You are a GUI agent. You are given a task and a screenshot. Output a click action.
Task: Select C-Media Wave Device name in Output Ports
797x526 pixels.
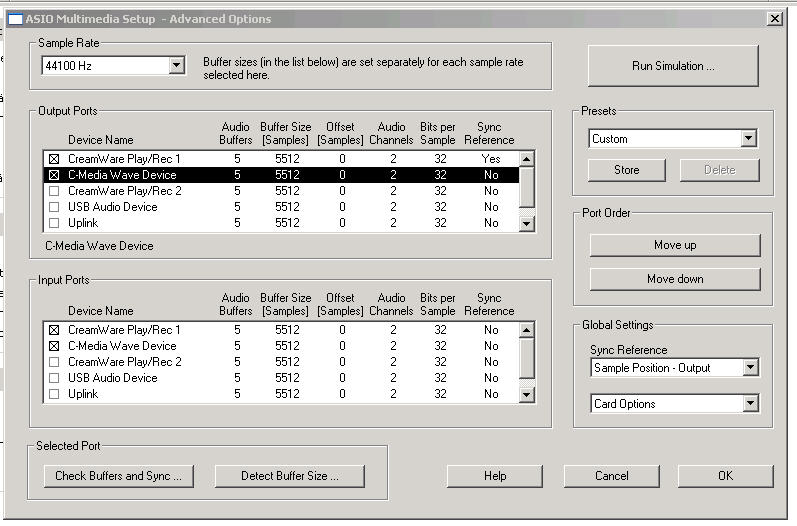[122, 175]
